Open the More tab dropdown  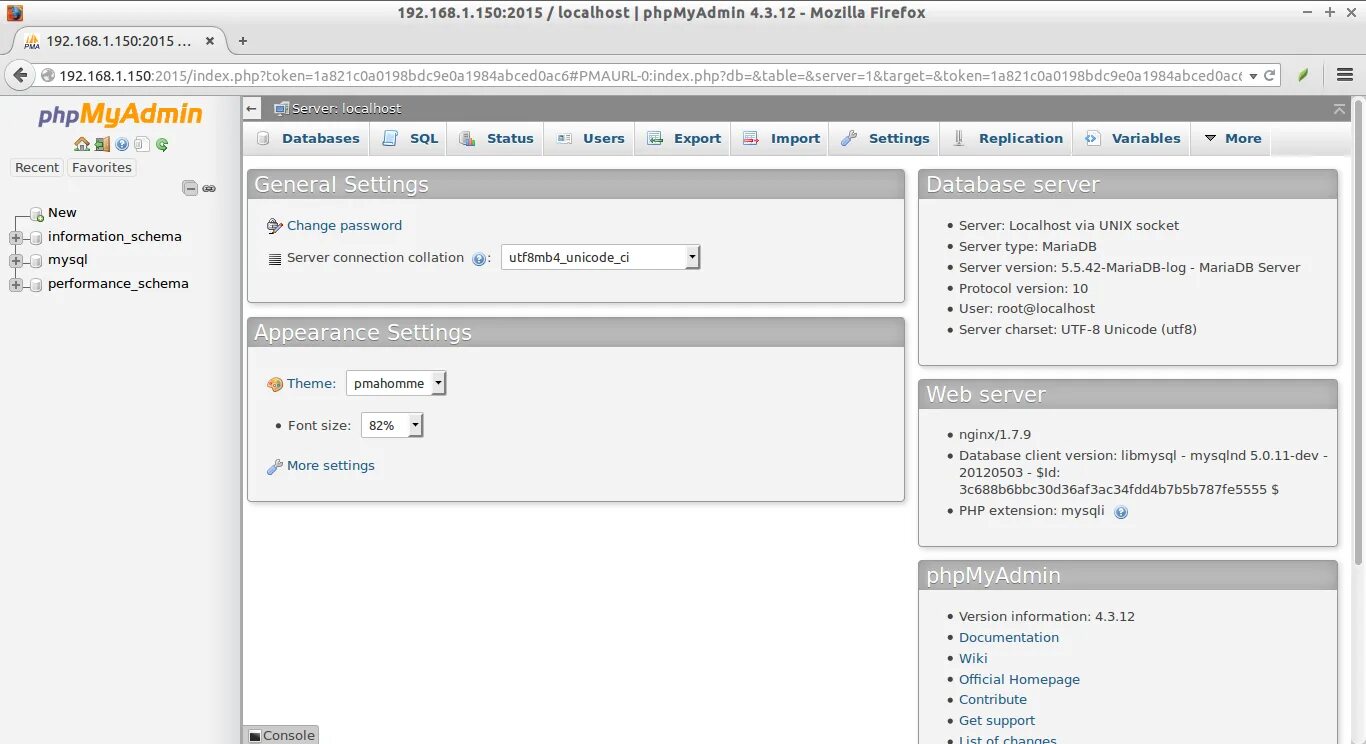tap(1232, 139)
